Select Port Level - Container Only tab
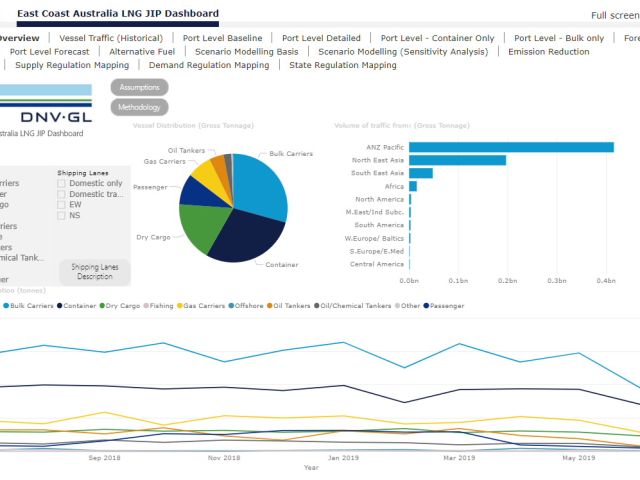640x480 pixels. [x=437, y=38]
